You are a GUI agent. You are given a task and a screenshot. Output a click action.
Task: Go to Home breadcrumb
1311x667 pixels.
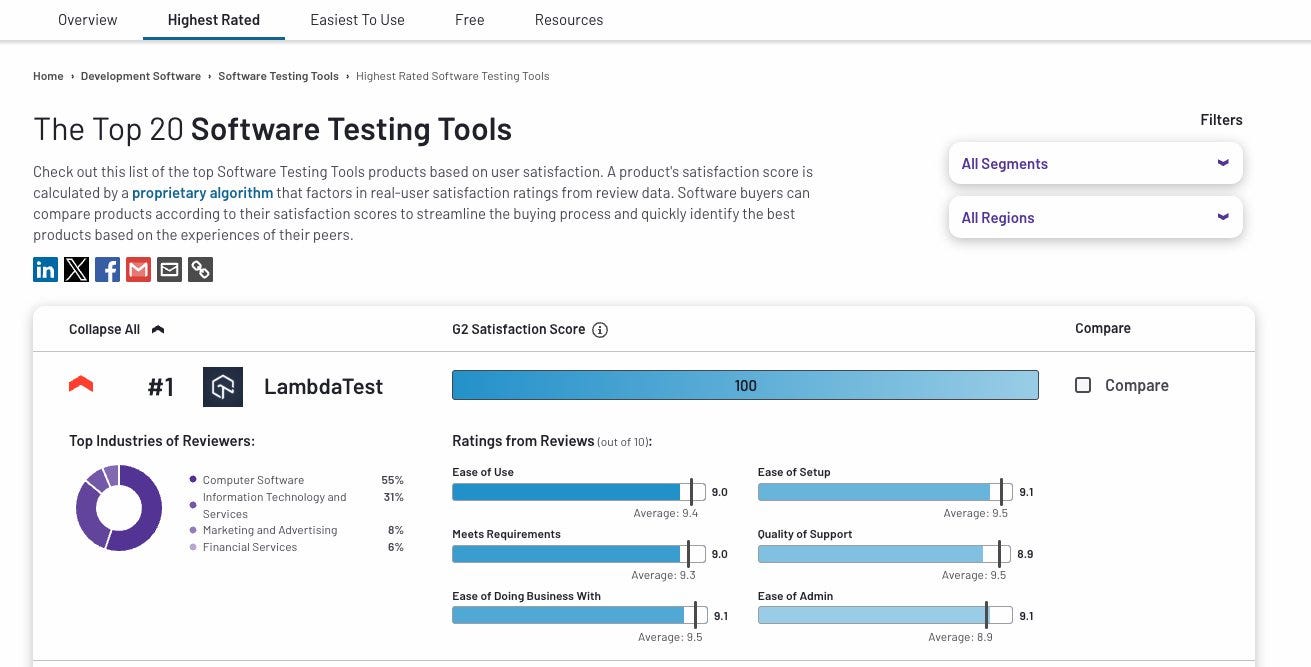[x=48, y=76]
